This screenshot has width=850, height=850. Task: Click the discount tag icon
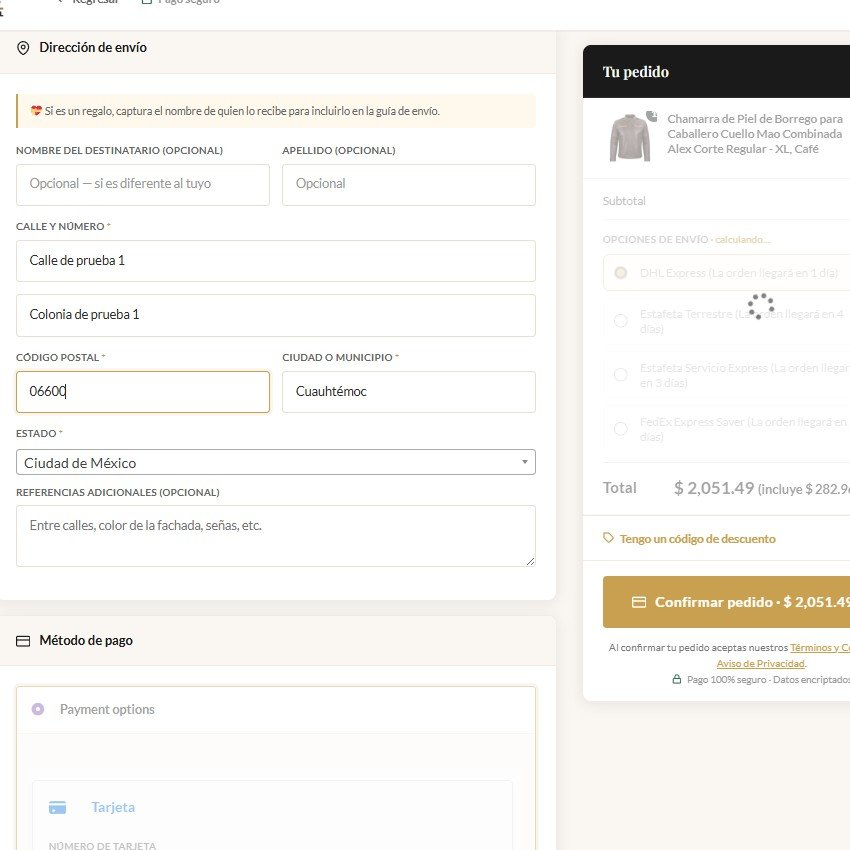pos(608,538)
